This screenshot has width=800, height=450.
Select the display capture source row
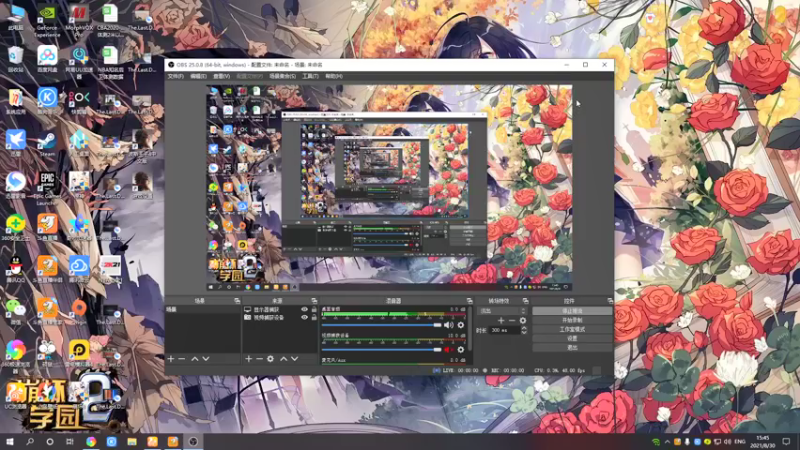pyautogui.click(x=280, y=310)
